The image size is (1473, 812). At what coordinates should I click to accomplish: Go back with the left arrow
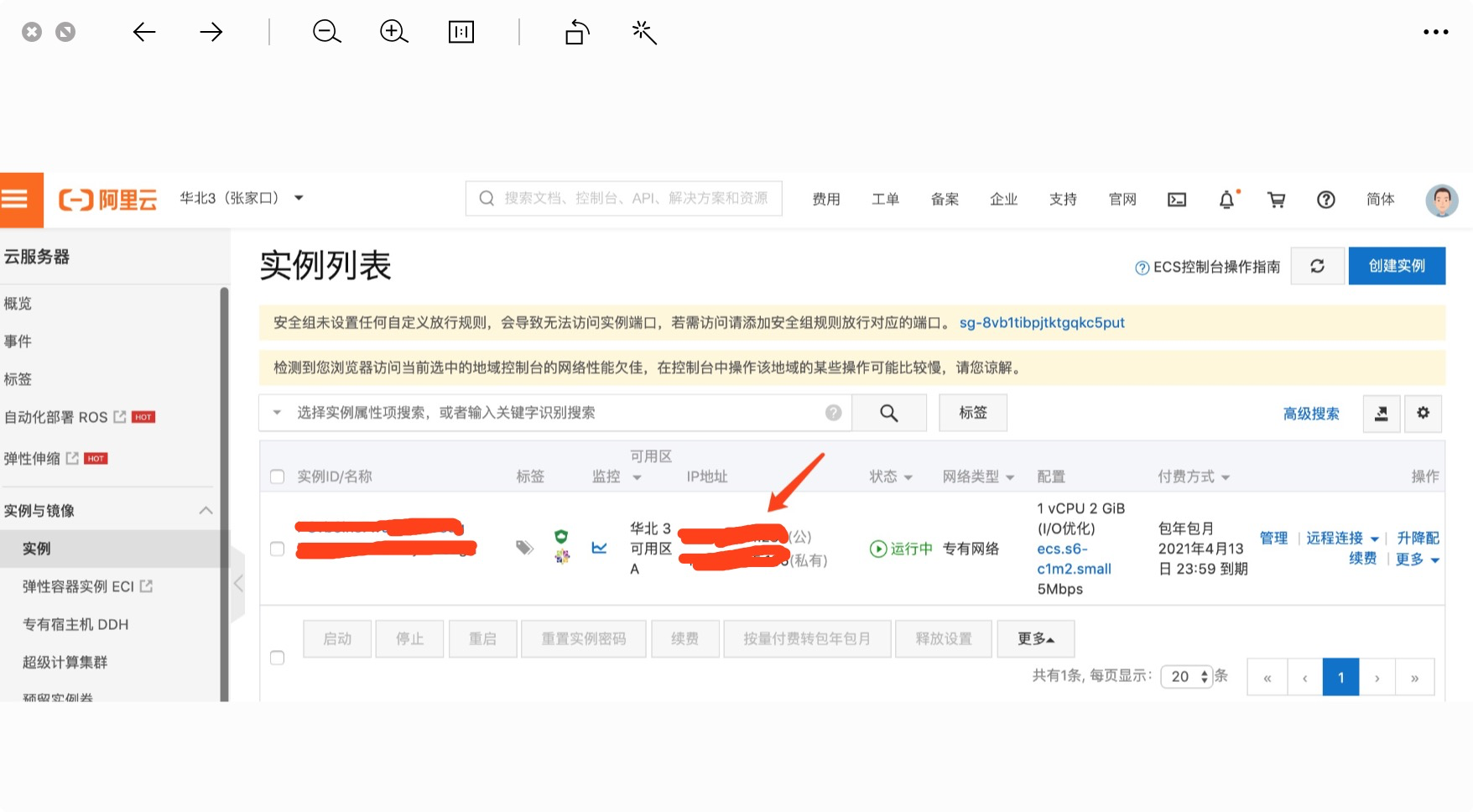[144, 32]
